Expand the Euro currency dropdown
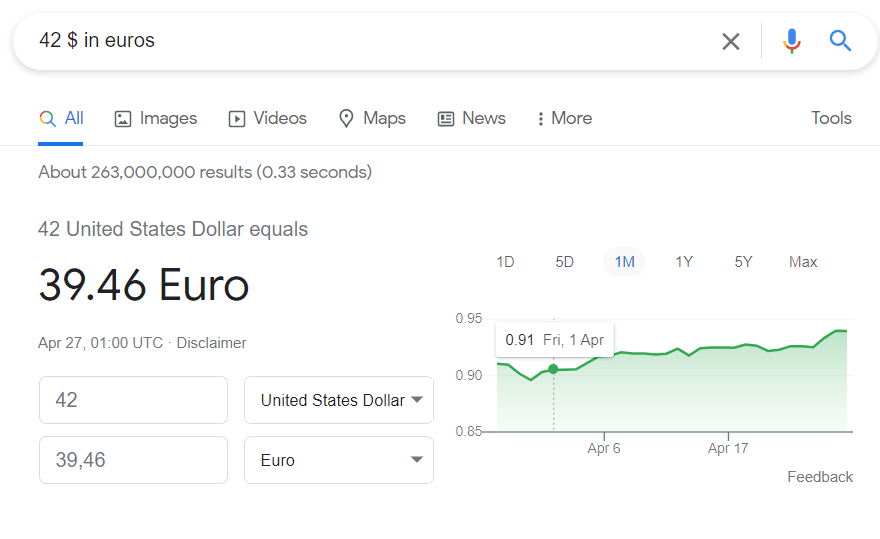Viewport: 880px width, 539px height. 339,460
